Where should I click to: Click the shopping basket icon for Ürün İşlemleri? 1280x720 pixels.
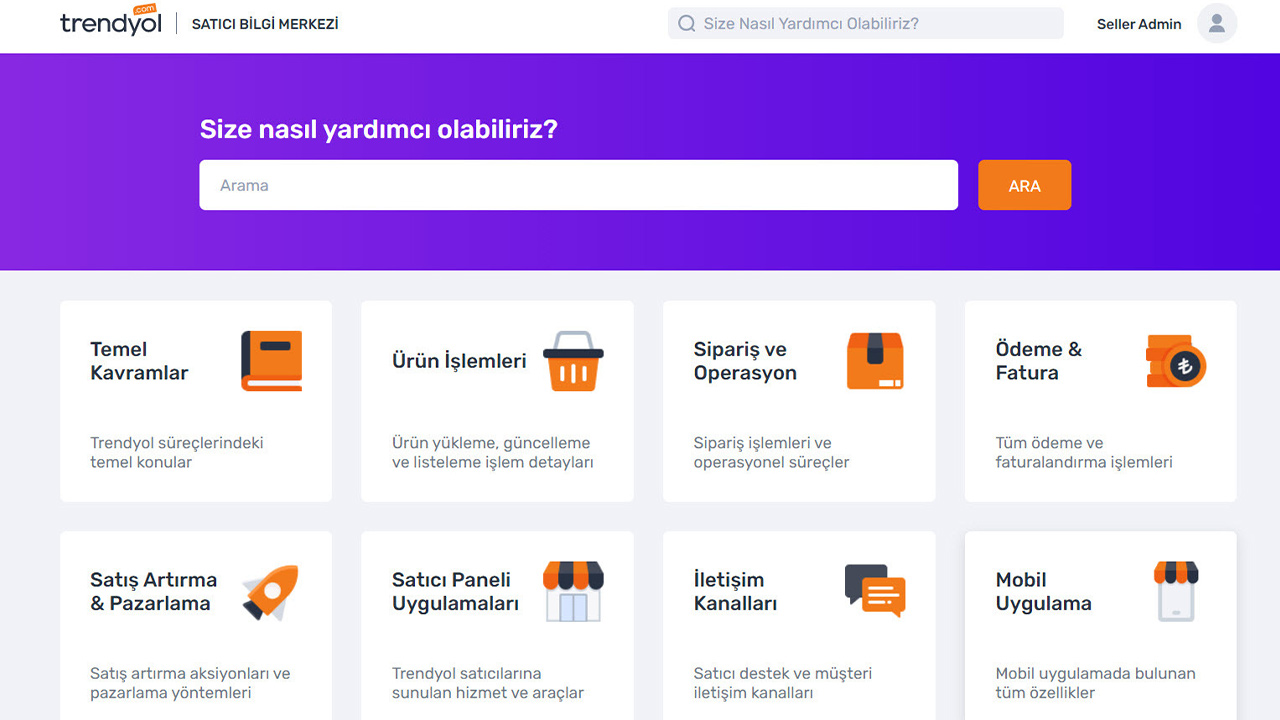(573, 361)
